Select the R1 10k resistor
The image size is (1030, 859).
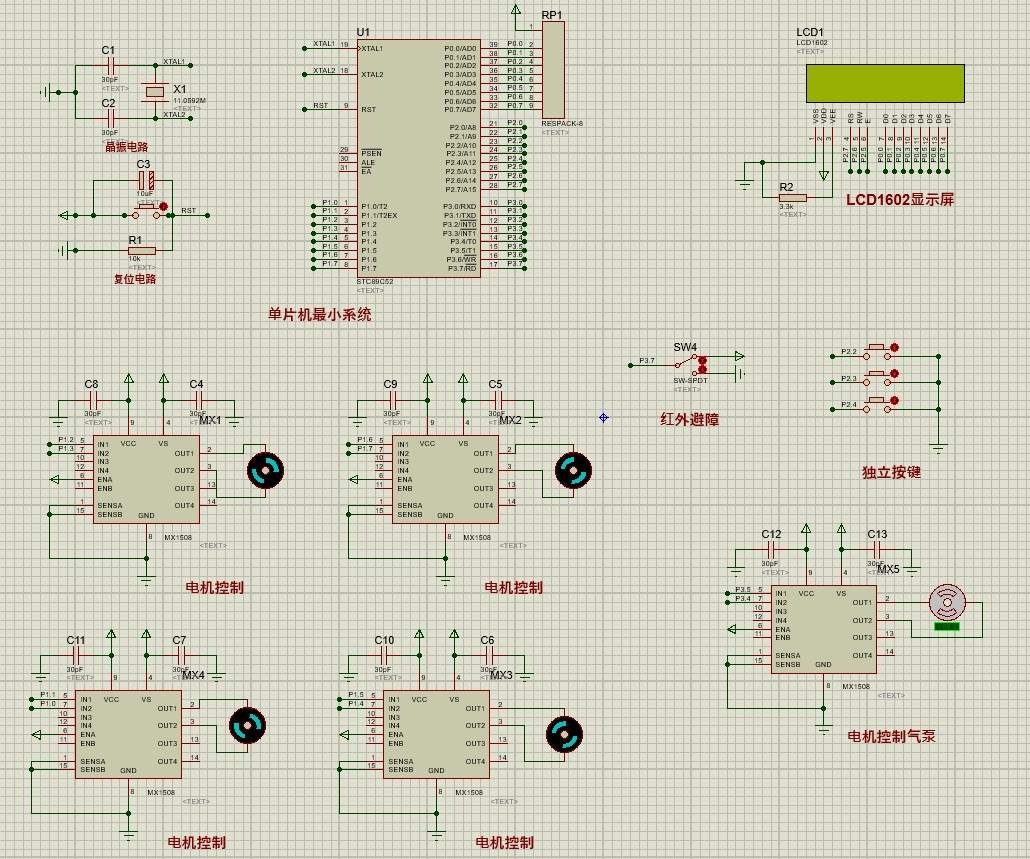tap(142, 250)
